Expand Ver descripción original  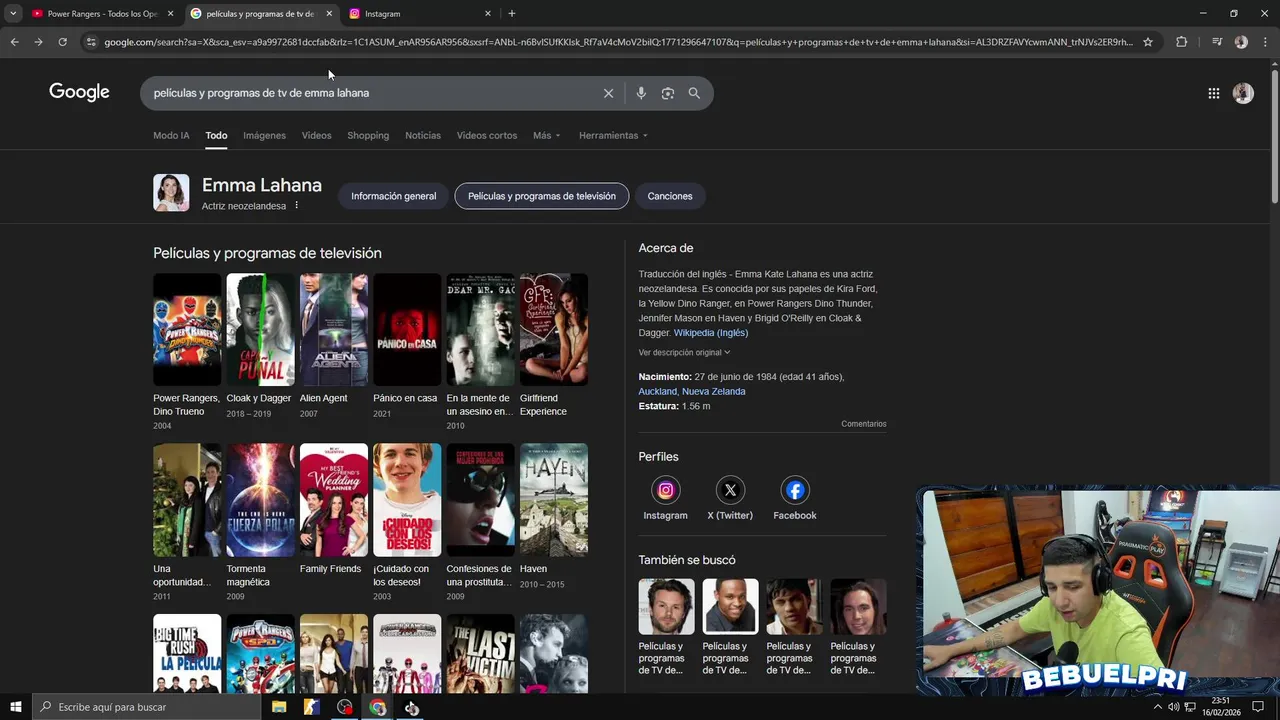[x=684, y=353]
